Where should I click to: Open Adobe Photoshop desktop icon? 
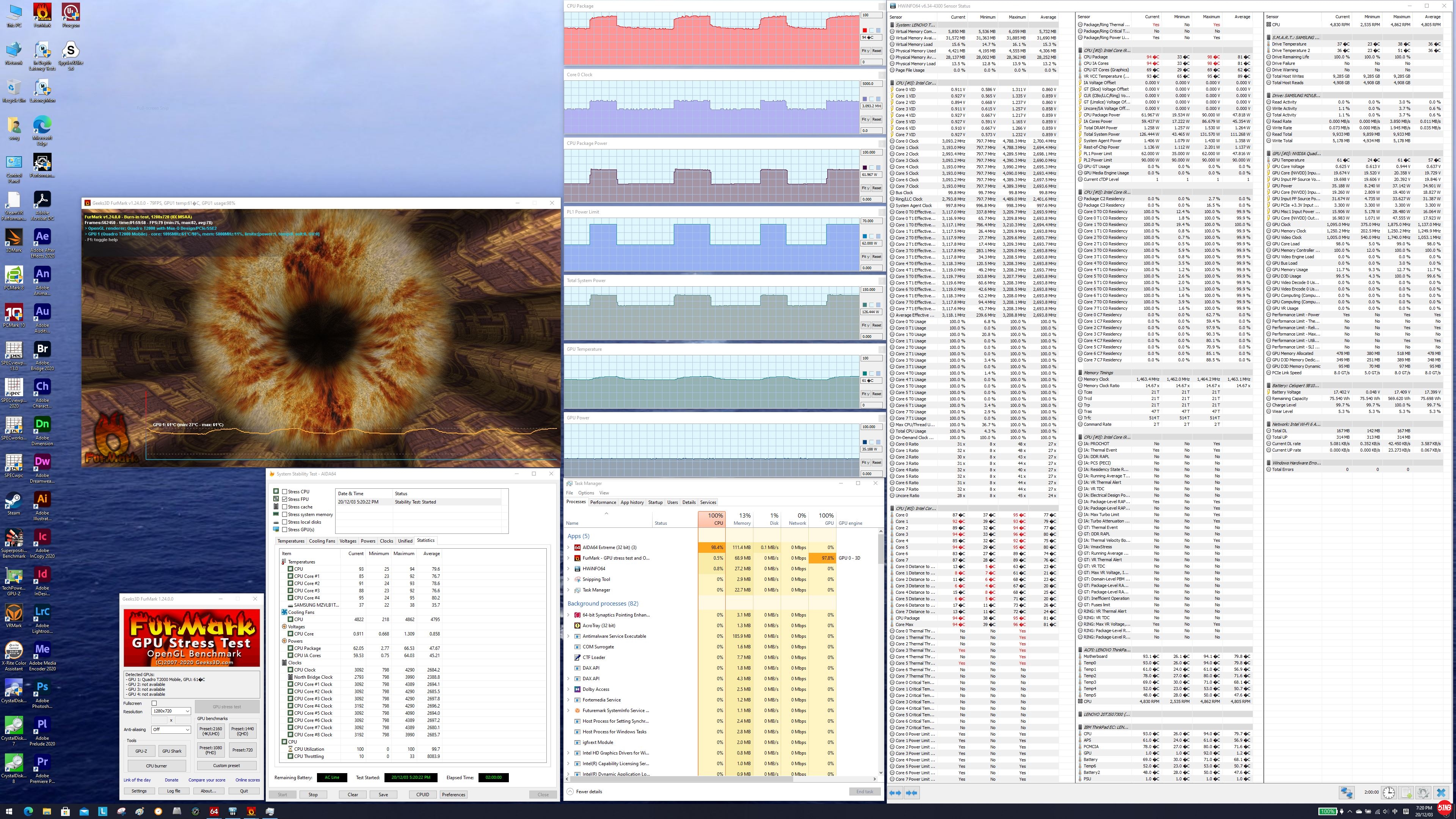[x=42, y=693]
